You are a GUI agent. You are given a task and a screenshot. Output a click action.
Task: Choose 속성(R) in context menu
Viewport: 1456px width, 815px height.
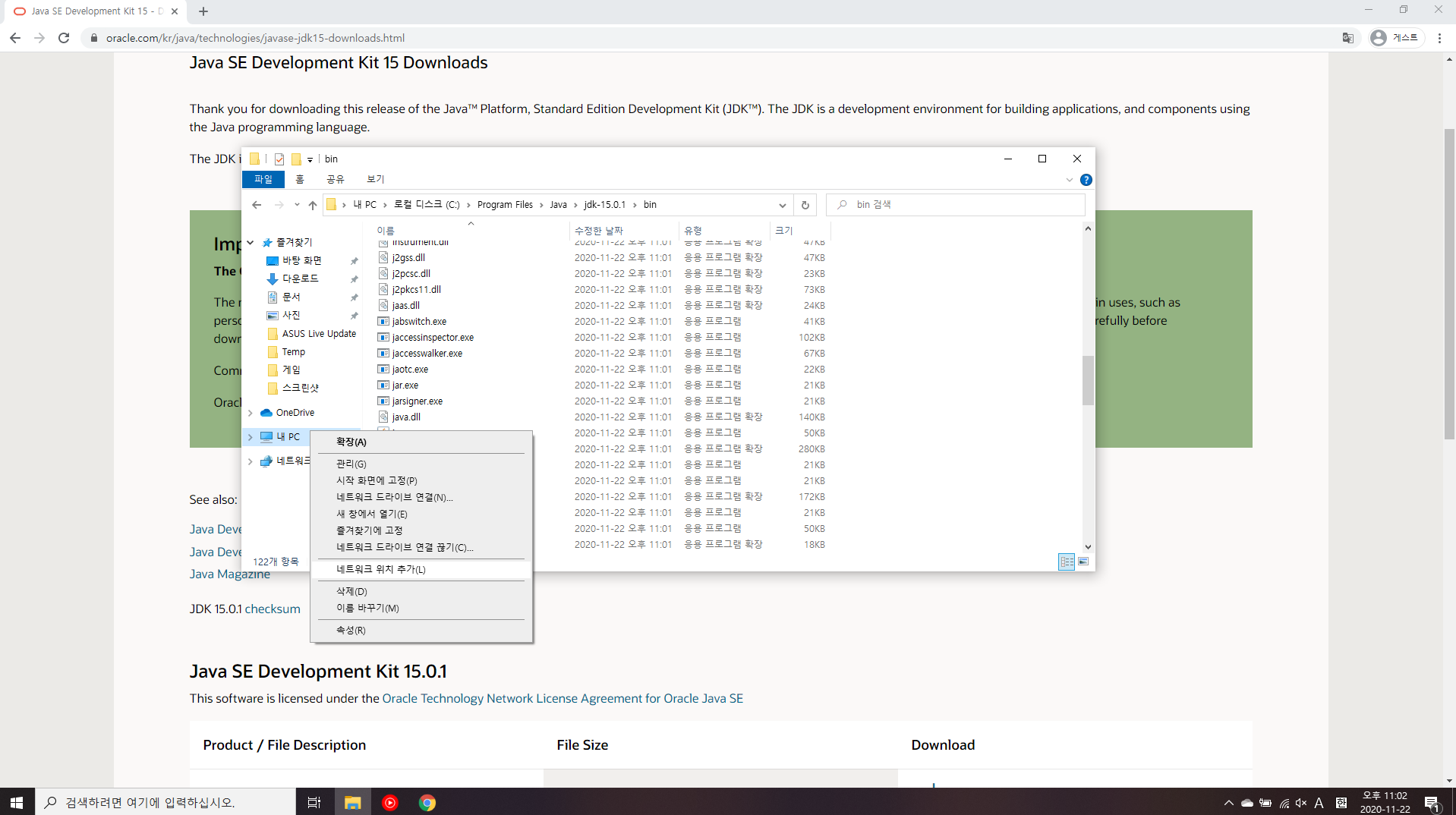pyautogui.click(x=421, y=630)
